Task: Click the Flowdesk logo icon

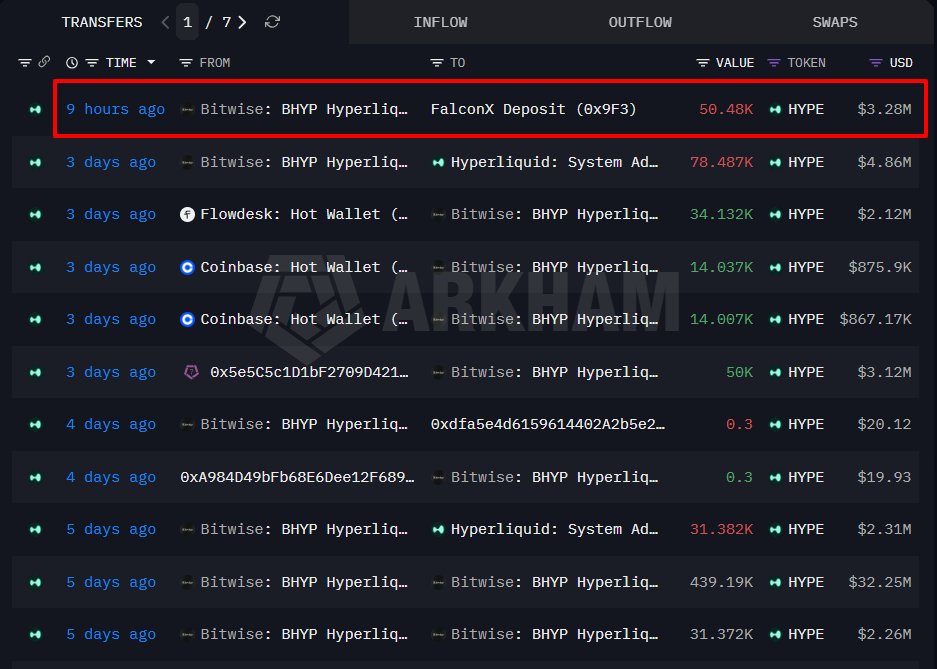Action: [187, 214]
